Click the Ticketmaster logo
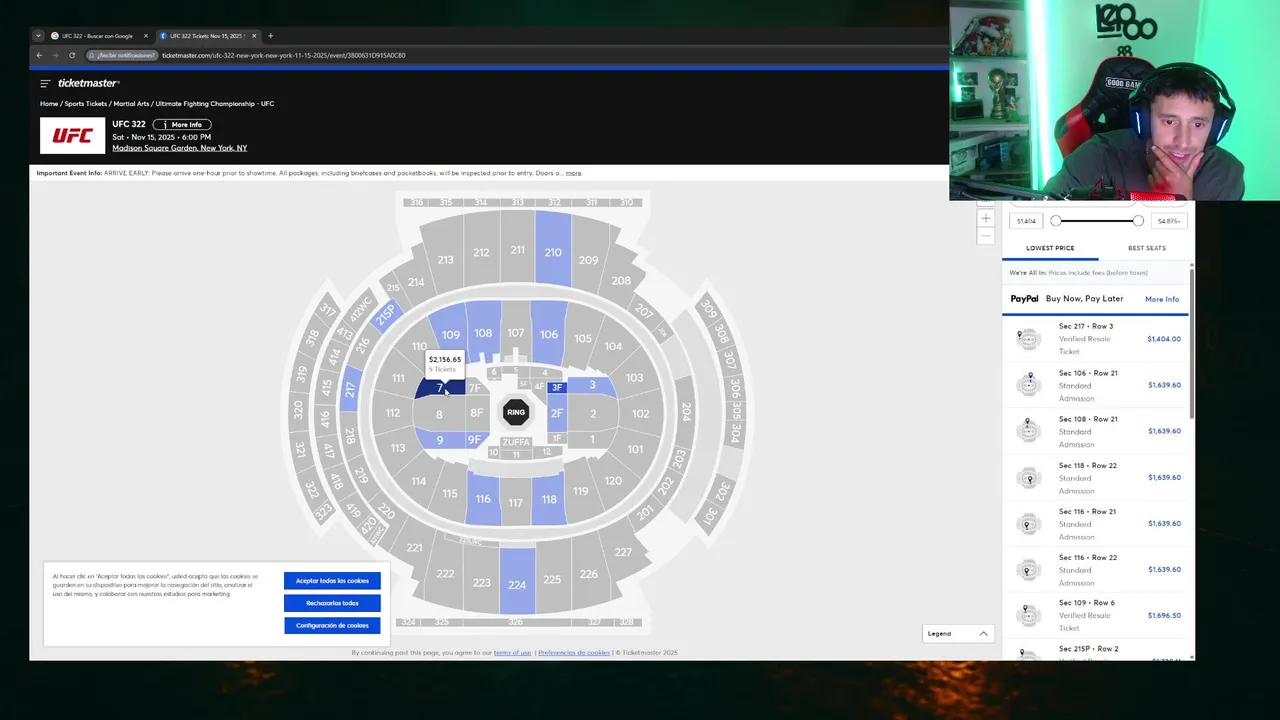This screenshot has height=720, width=1280. 88,83
